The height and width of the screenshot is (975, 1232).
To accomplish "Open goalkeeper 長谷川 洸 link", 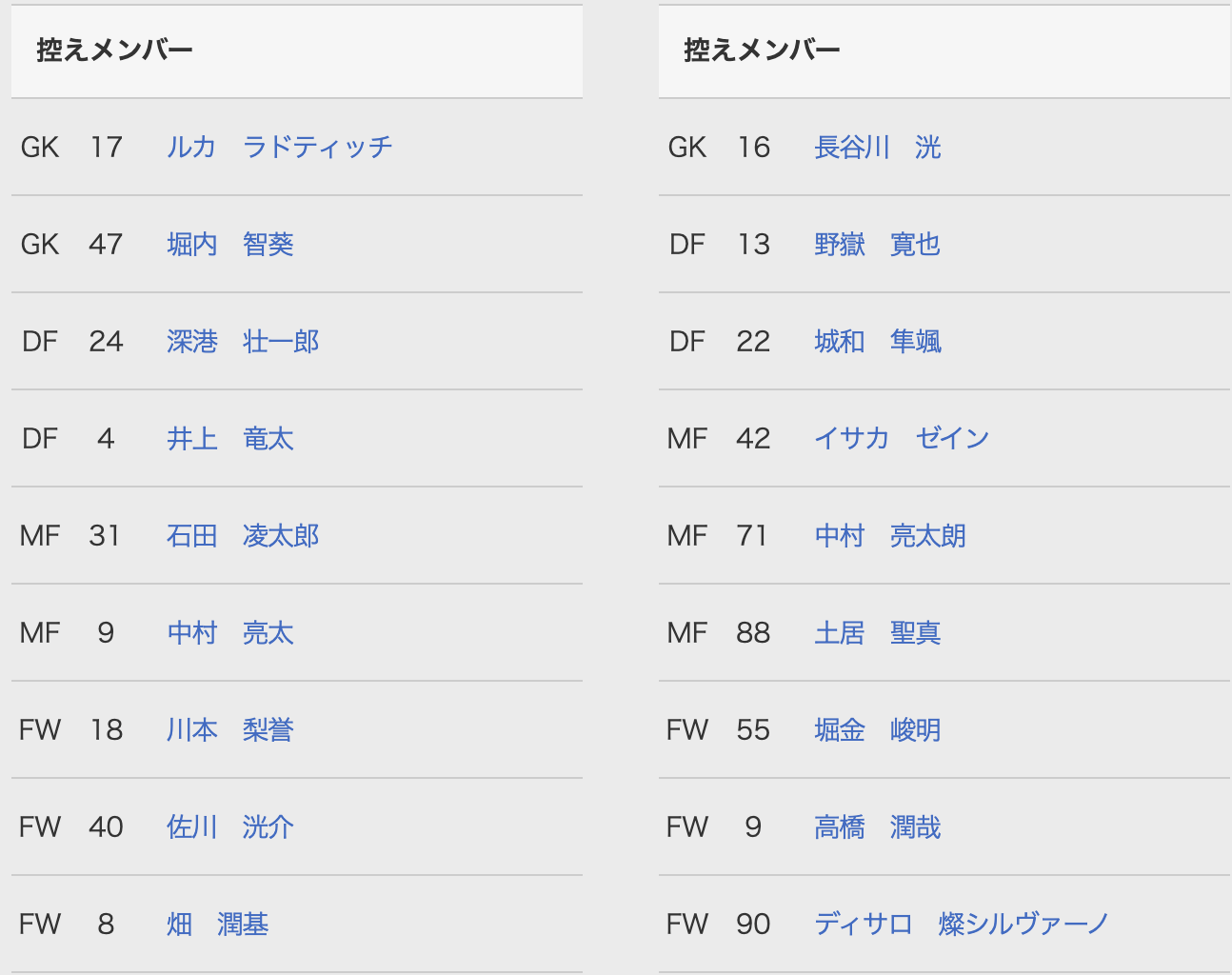I will (x=878, y=148).
